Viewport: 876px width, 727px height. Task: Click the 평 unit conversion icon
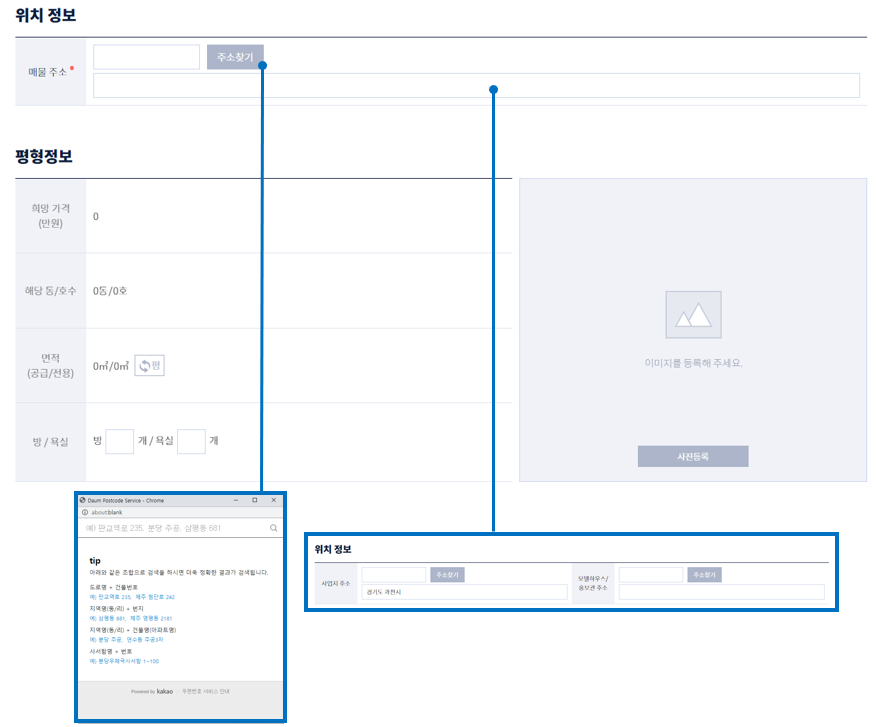point(149,366)
